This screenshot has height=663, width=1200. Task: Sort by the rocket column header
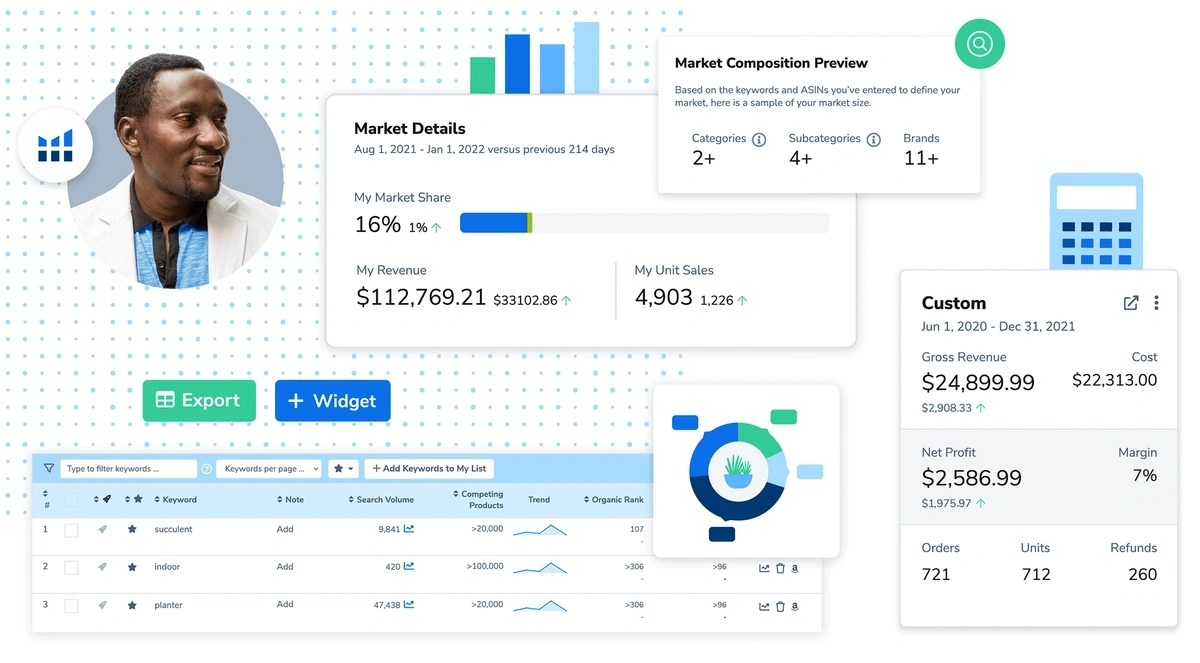pos(102,499)
